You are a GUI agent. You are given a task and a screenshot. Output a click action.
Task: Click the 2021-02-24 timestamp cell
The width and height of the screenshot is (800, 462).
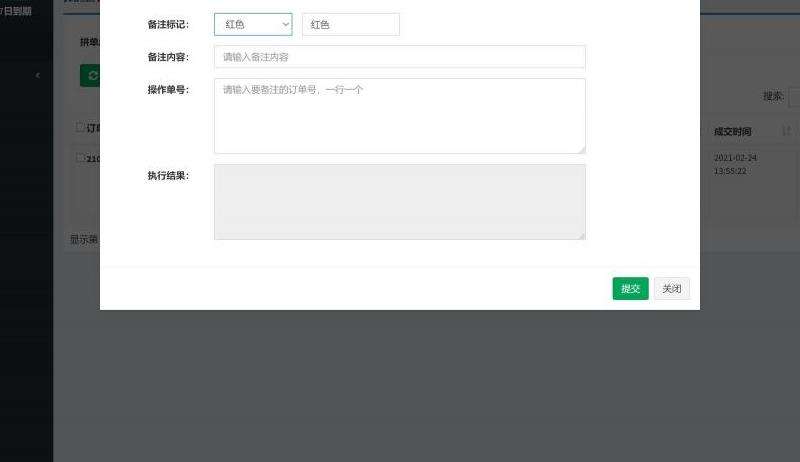click(735, 164)
